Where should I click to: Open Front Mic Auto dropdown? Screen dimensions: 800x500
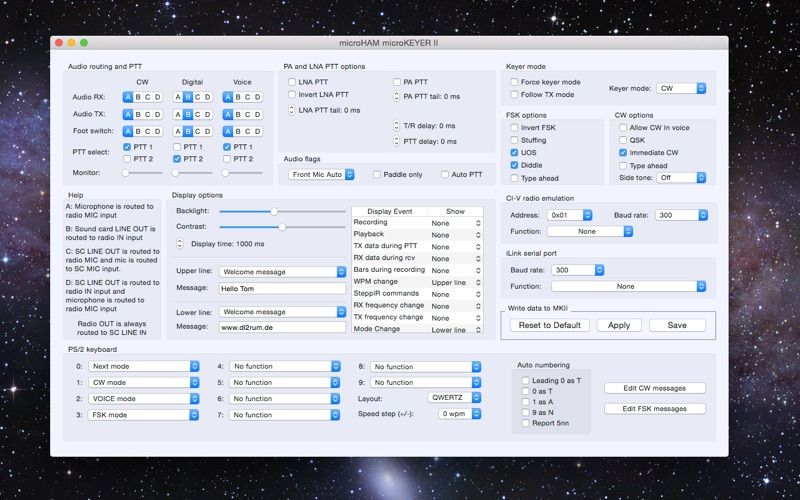tap(321, 174)
